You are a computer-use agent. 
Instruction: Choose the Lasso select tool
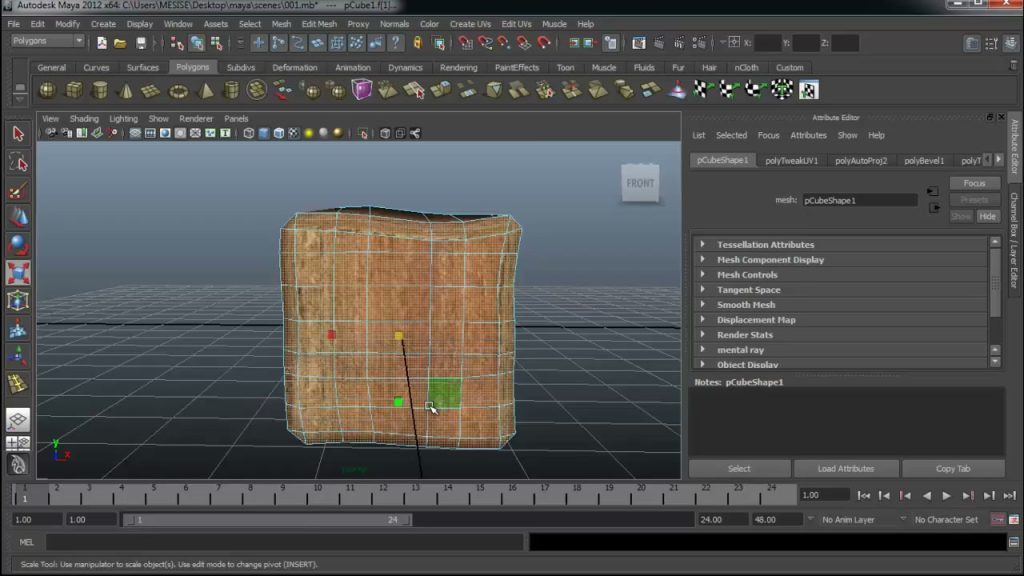[18, 163]
